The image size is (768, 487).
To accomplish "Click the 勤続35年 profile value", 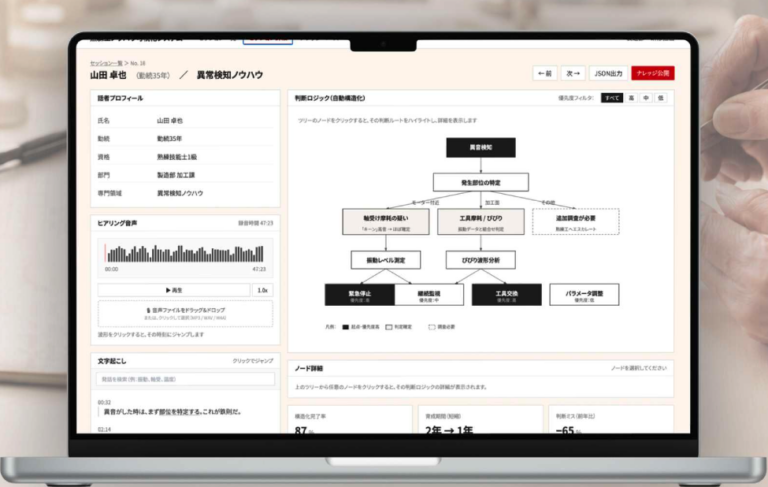I will pyautogui.click(x=169, y=139).
